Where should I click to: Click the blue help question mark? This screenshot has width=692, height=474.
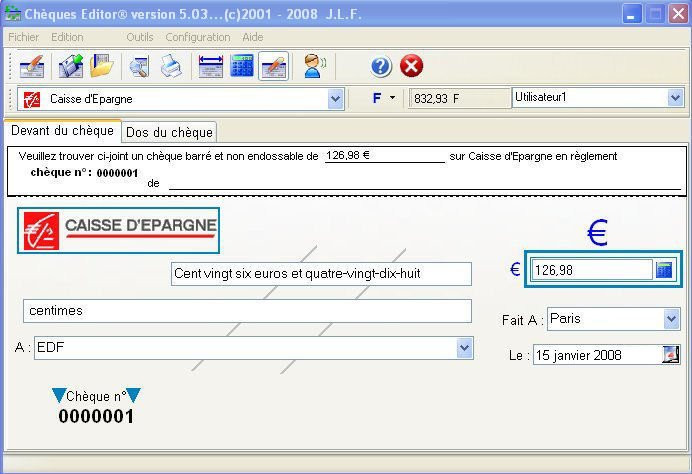[x=381, y=67]
